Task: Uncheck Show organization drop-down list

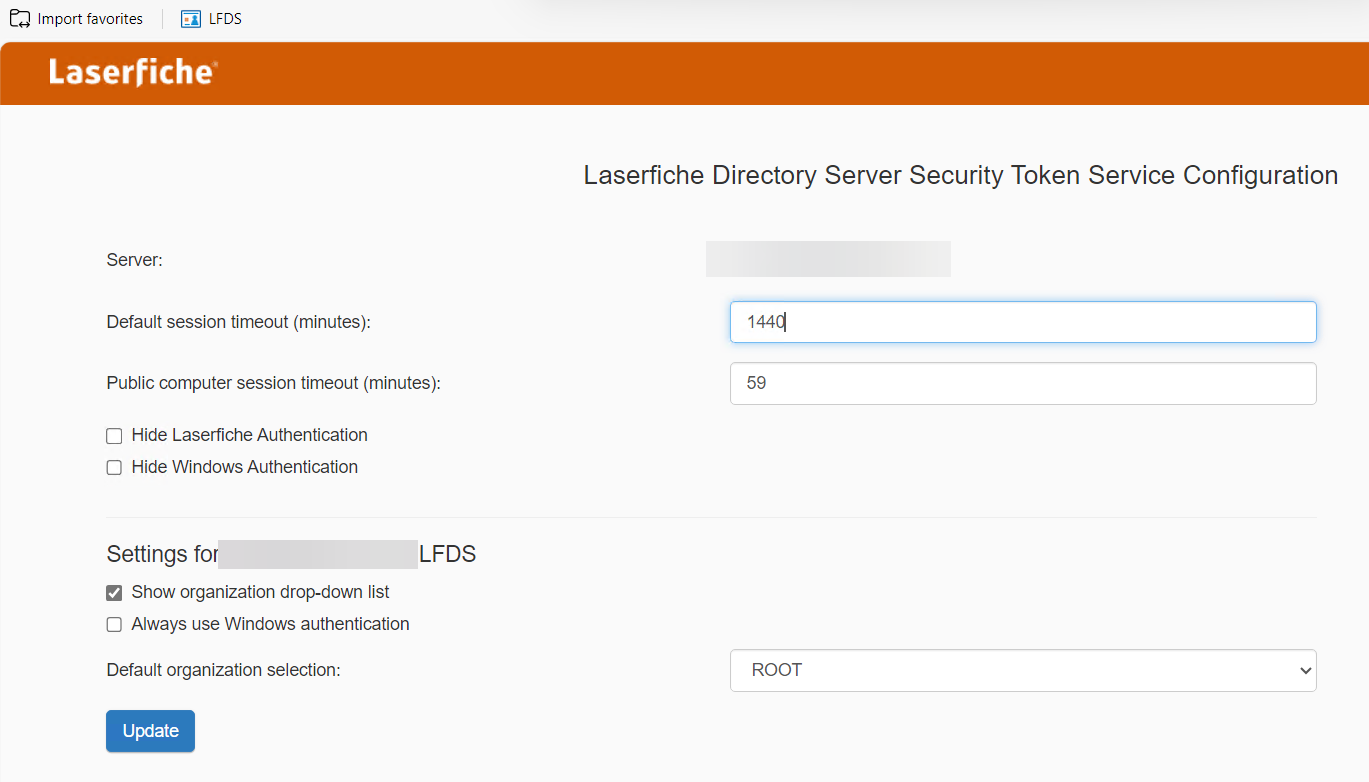Action: (114, 593)
